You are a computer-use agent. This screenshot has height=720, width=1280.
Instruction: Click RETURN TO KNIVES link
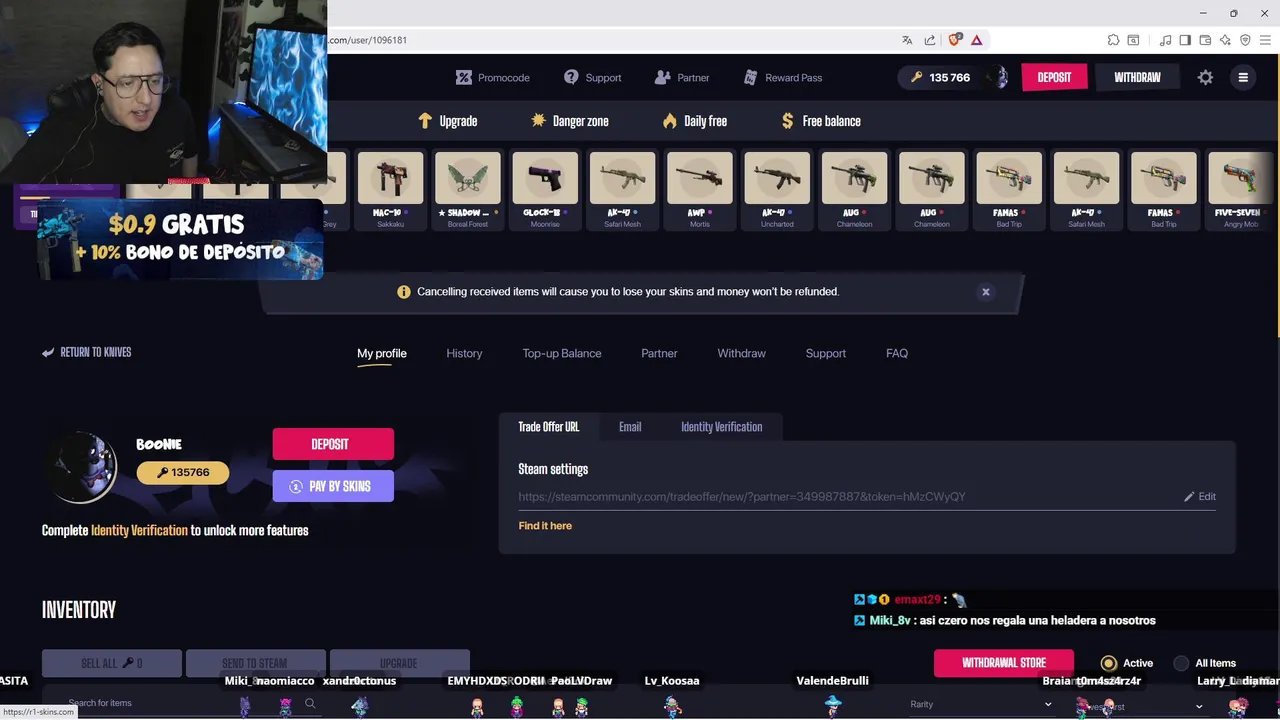[87, 352]
